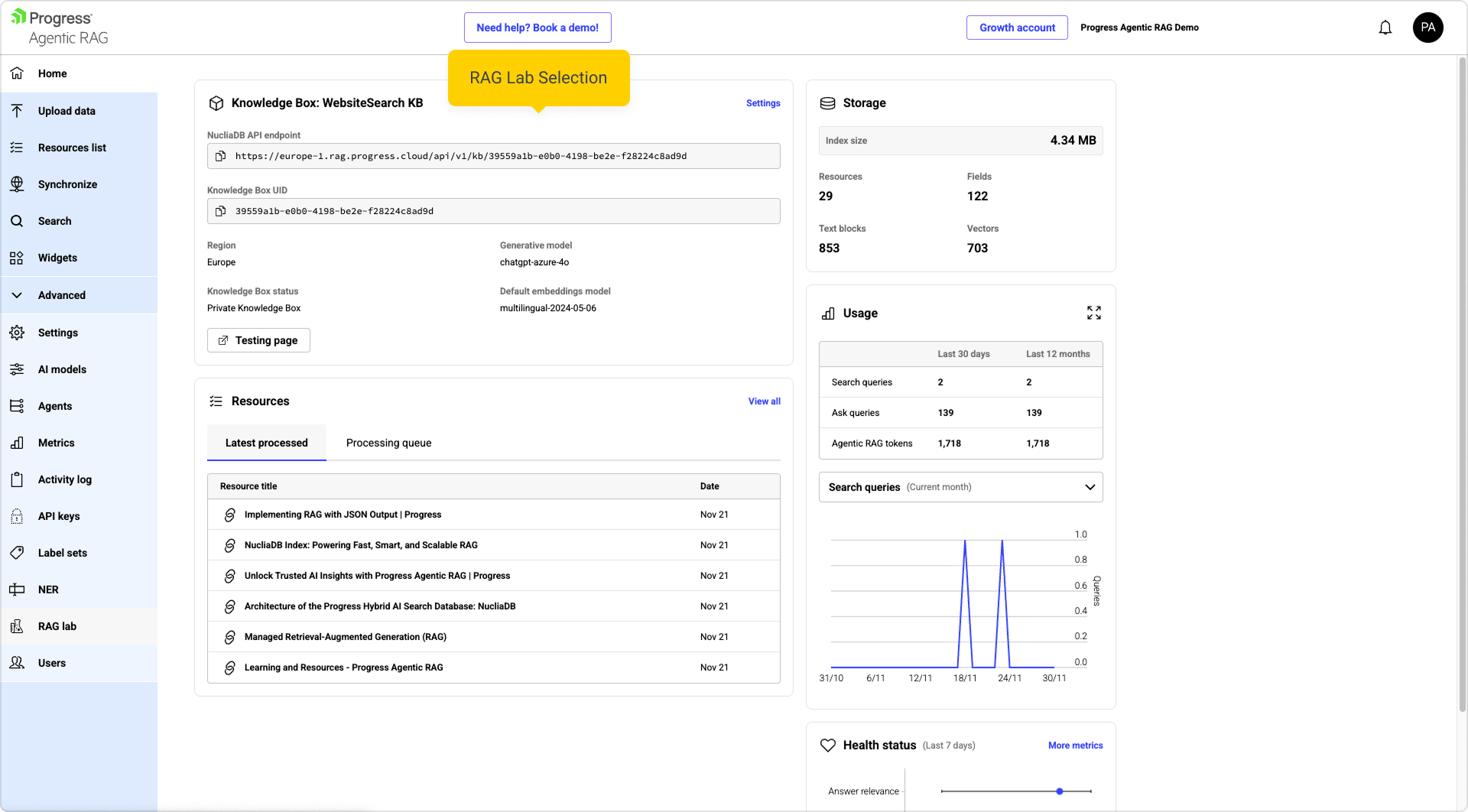1468x812 pixels.
Task: Copy the Knowledge Box UID
Action: (221, 211)
